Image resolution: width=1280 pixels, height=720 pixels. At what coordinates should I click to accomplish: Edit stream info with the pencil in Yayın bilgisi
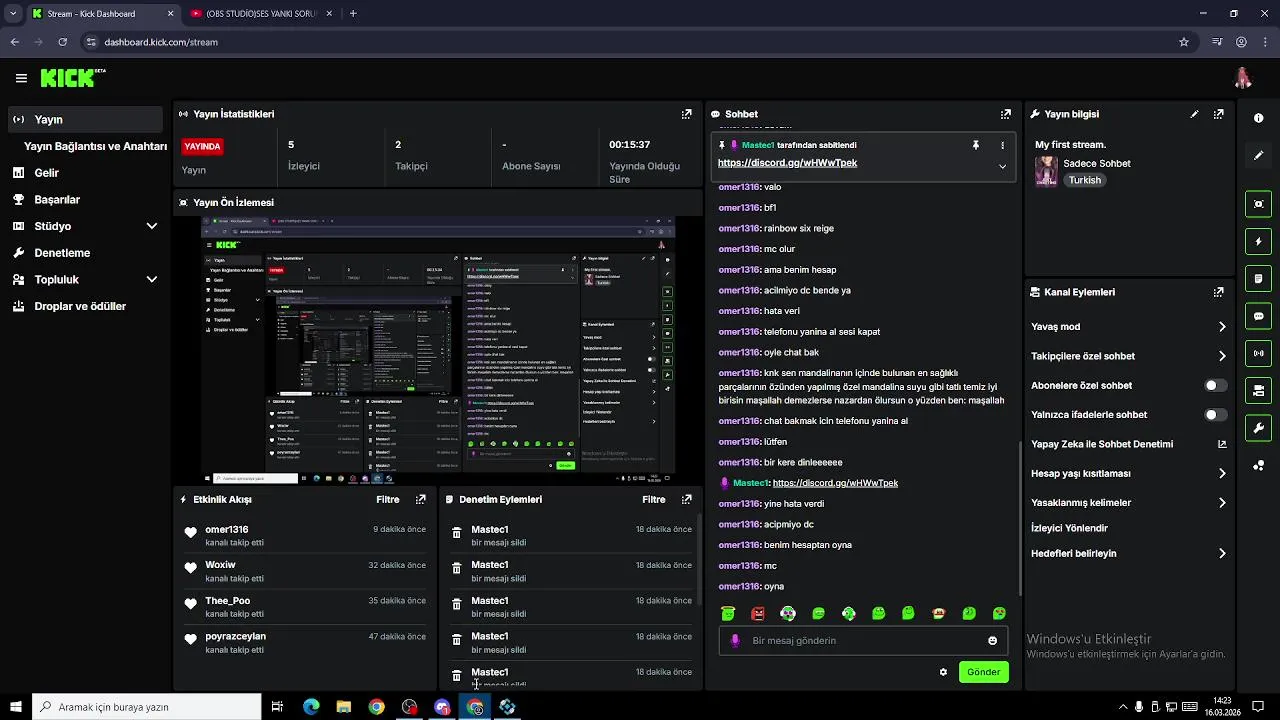click(x=1194, y=114)
